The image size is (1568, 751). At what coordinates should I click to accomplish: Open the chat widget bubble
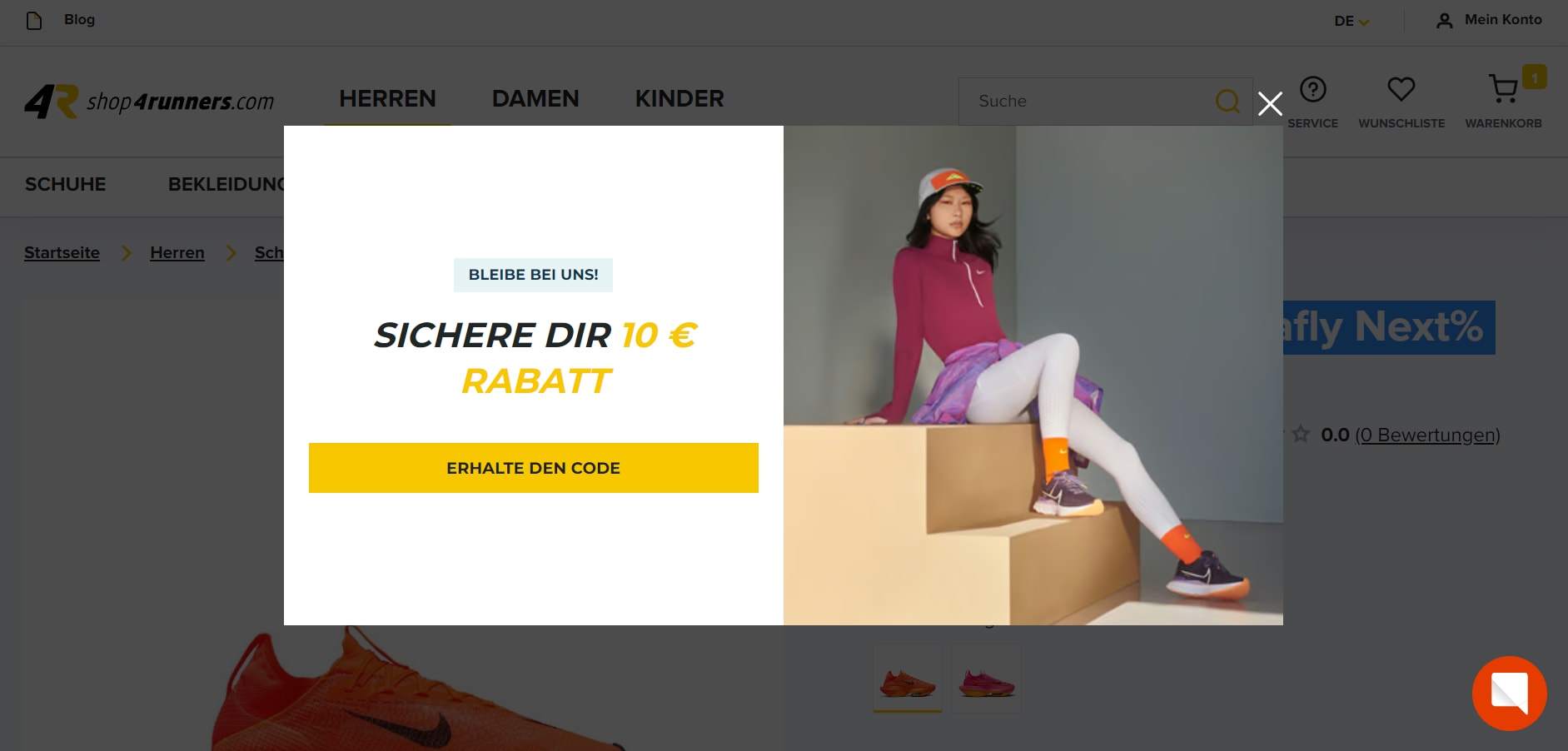click(x=1510, y=694)
